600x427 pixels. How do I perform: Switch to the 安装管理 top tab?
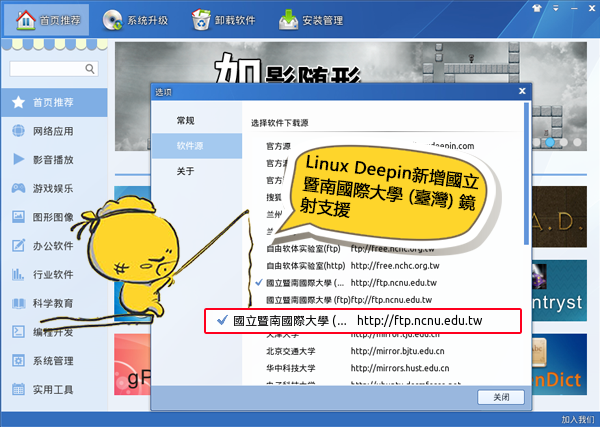point(311,20)
